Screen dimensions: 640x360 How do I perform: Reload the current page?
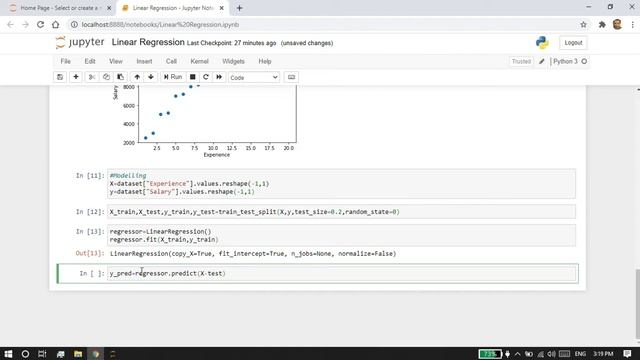click(40, 24)
